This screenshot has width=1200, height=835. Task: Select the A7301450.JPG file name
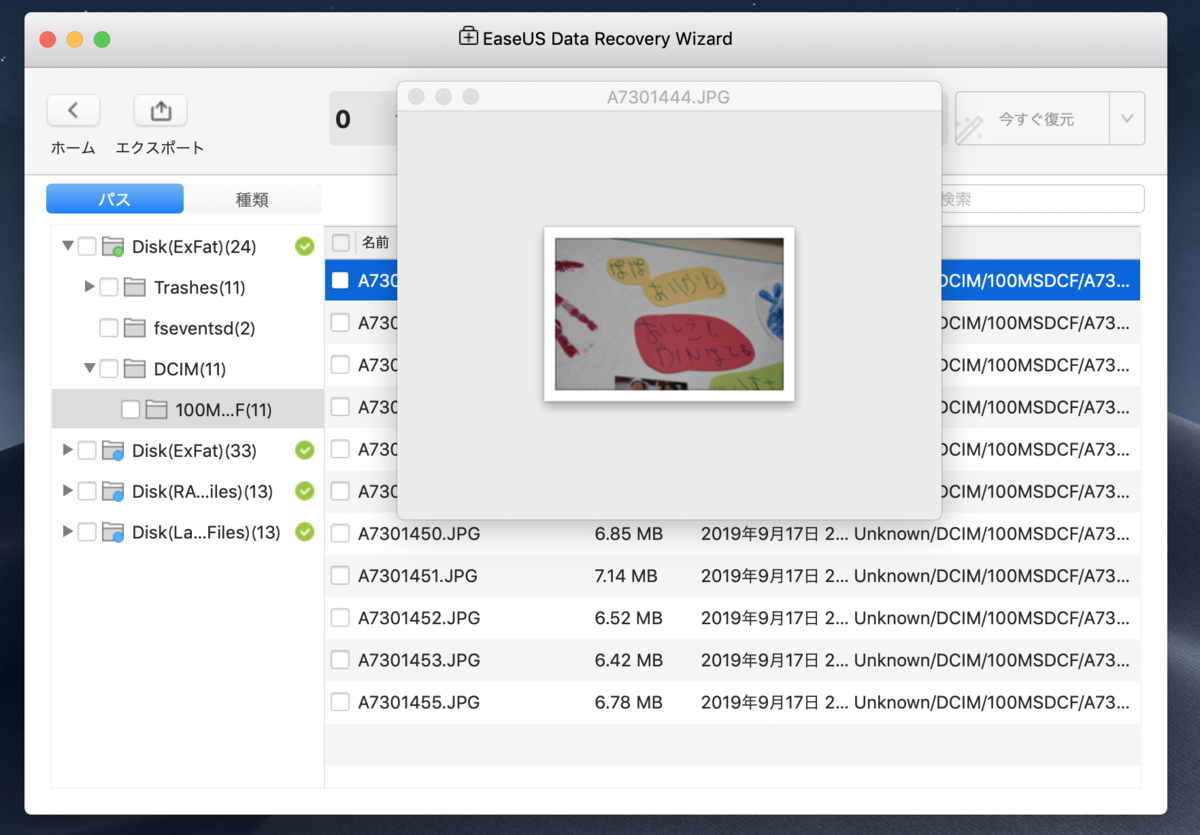point(419,534)
